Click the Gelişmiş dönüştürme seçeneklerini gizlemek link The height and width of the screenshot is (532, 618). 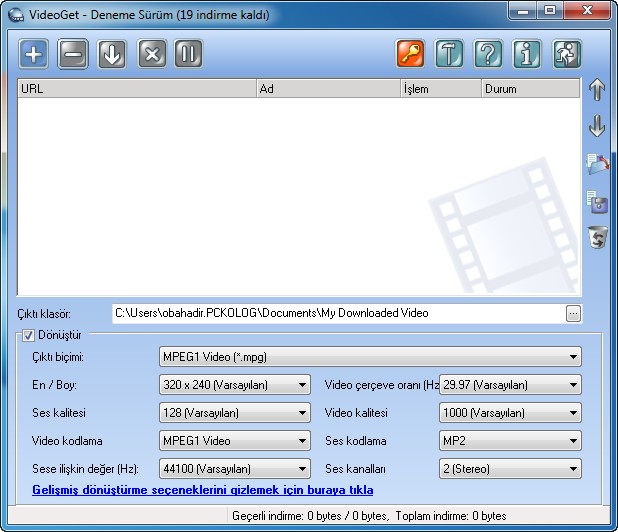click(x=203, y=490)
